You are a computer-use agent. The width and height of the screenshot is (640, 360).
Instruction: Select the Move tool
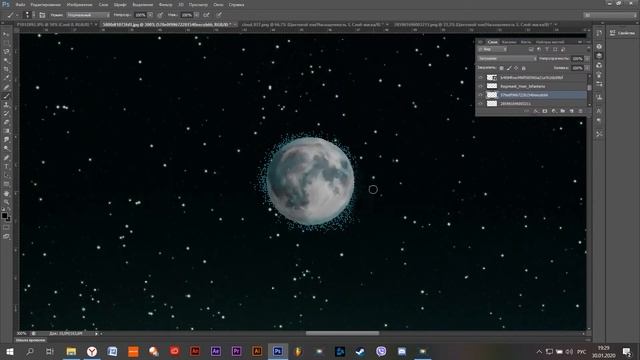tap(6, 34)
